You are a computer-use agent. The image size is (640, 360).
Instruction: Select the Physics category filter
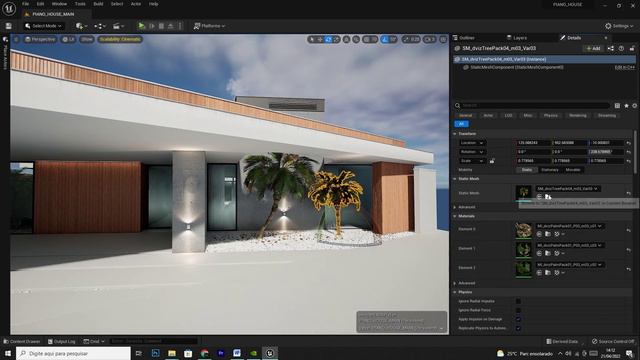[551, 116]
